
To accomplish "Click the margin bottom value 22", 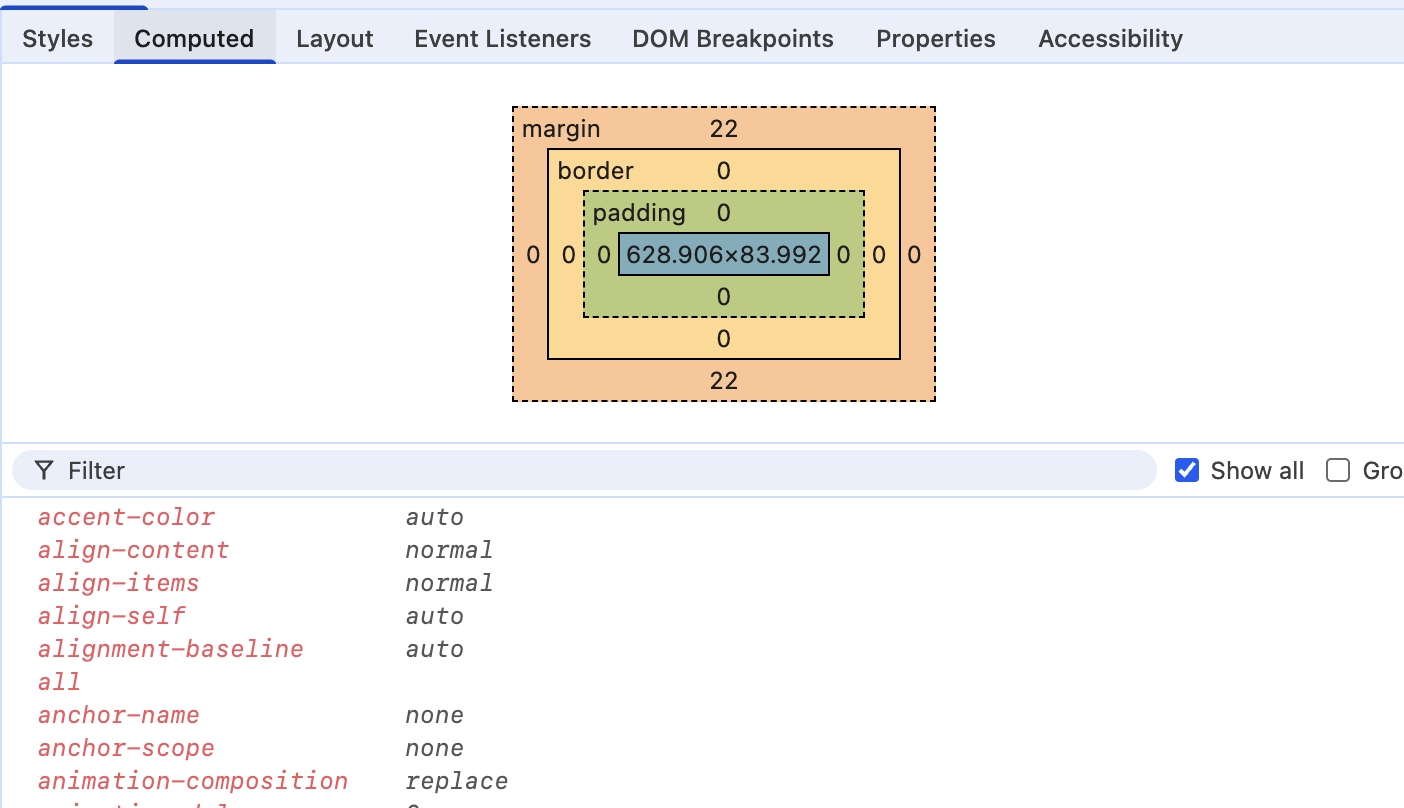I will pyautogui.click(x=723, y=380).
